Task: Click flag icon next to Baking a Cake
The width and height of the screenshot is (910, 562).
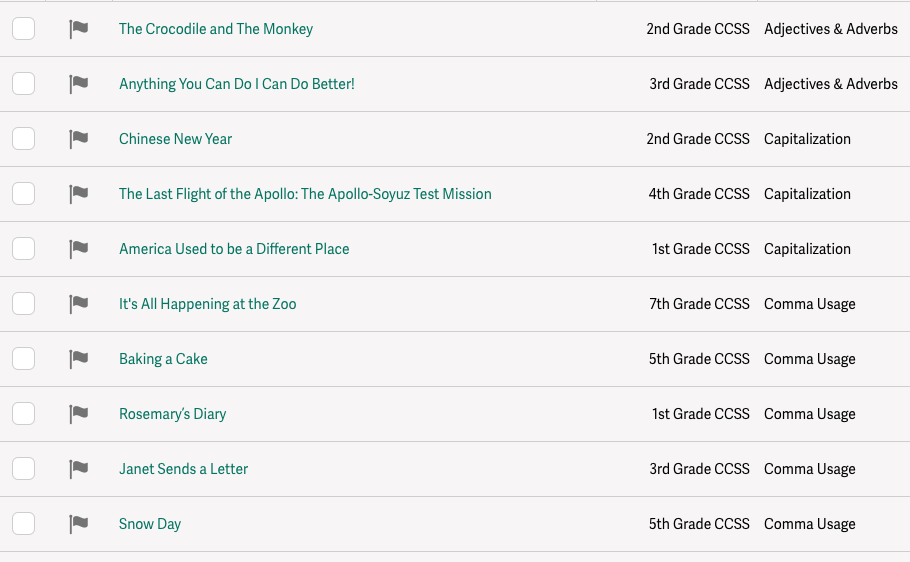Action: click(x=78, y=359)
